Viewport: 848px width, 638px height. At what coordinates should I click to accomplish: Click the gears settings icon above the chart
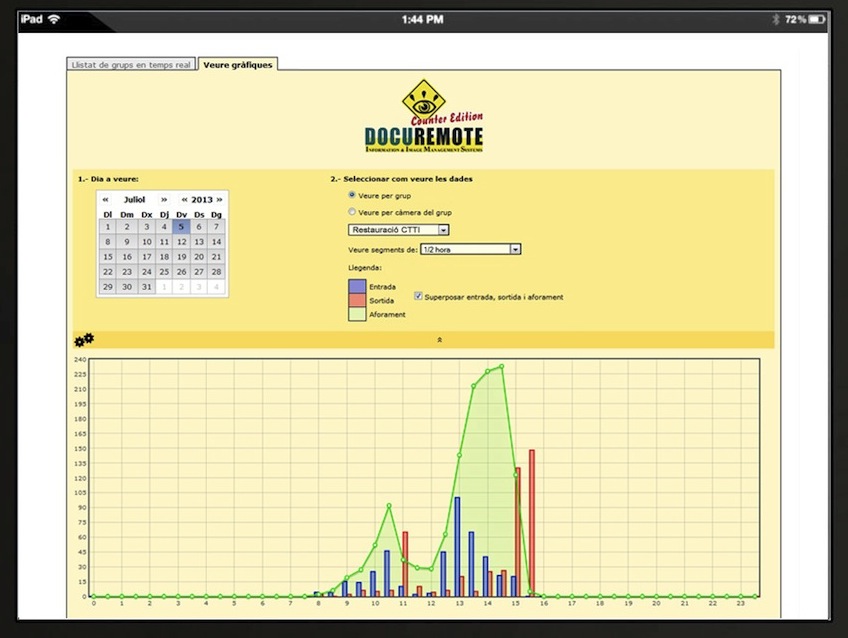click(84, 340)
